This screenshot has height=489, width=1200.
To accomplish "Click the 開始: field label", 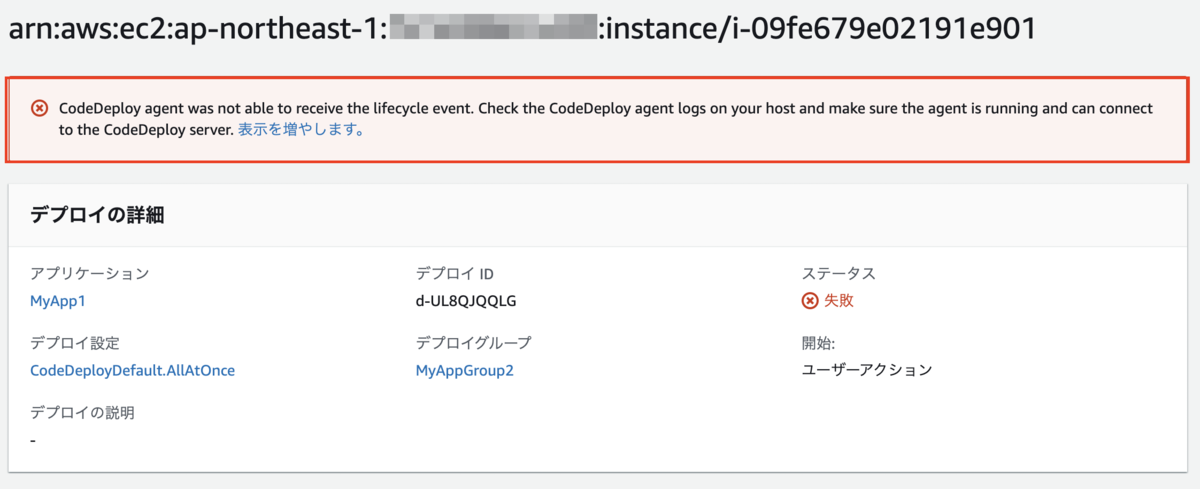I will (x=819, y=343).
